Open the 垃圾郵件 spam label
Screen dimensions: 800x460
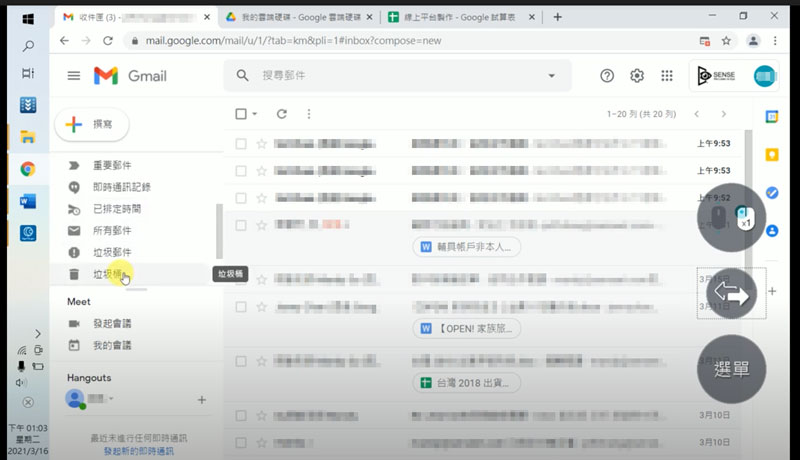(x=112, y=252)
